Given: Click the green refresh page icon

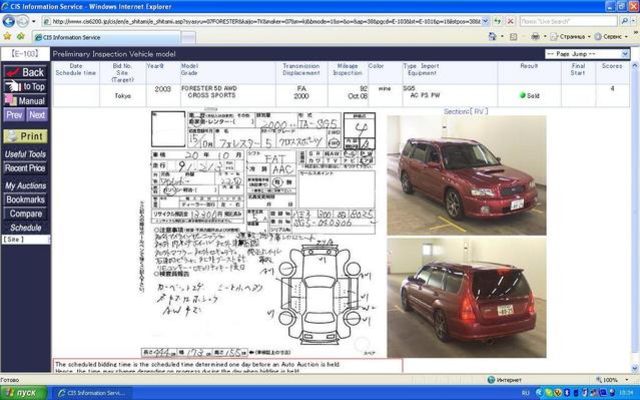Looking at the screenshot, I should [x=498, y=21].
